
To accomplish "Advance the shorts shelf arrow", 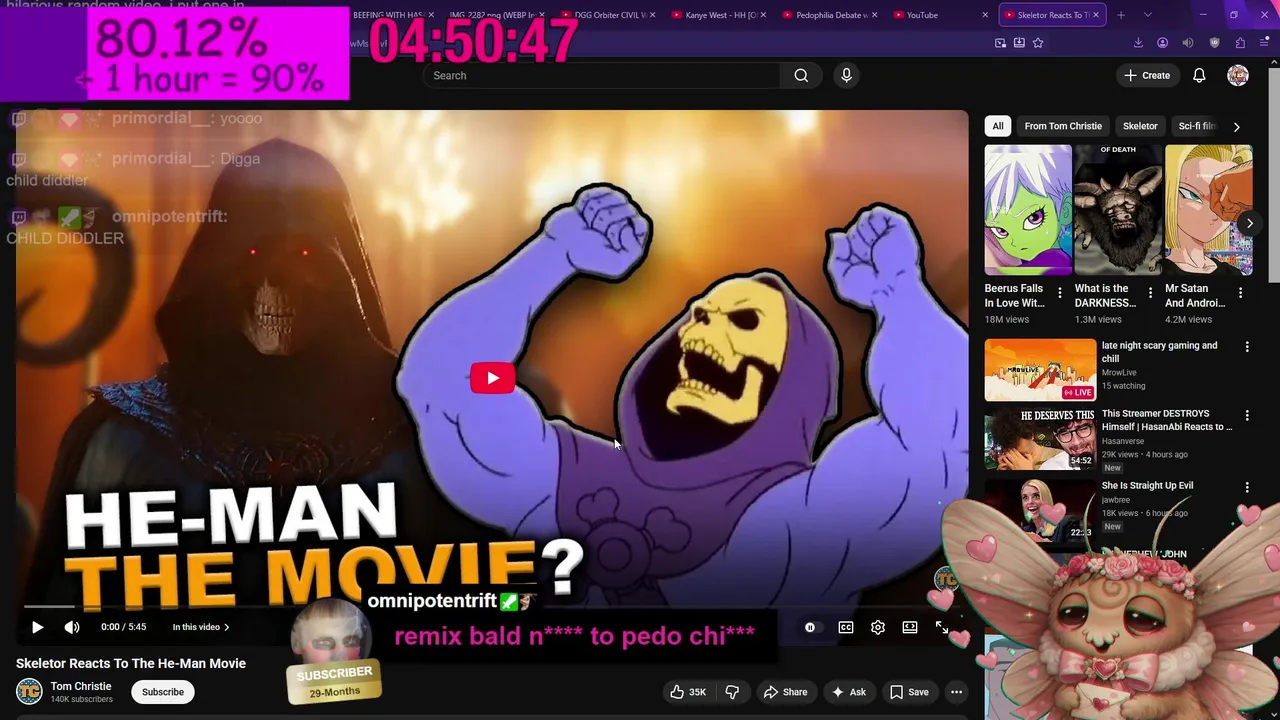I will click(x=1249, y=223).
